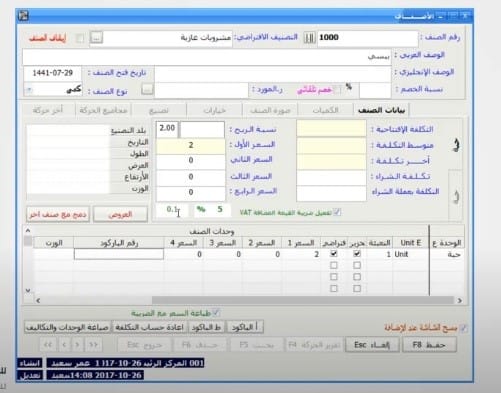
Task: Open supplier browse ellipsis button
Action: 147,89
